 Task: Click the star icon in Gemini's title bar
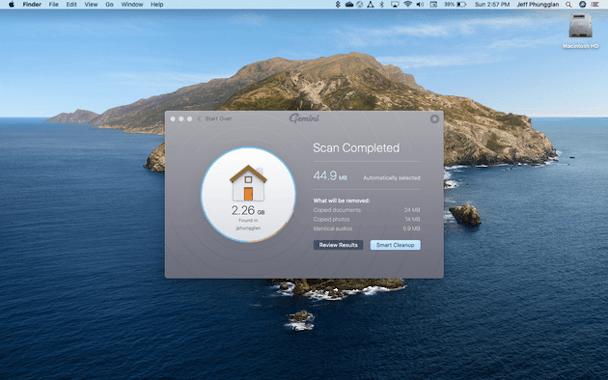pos(435,119)
